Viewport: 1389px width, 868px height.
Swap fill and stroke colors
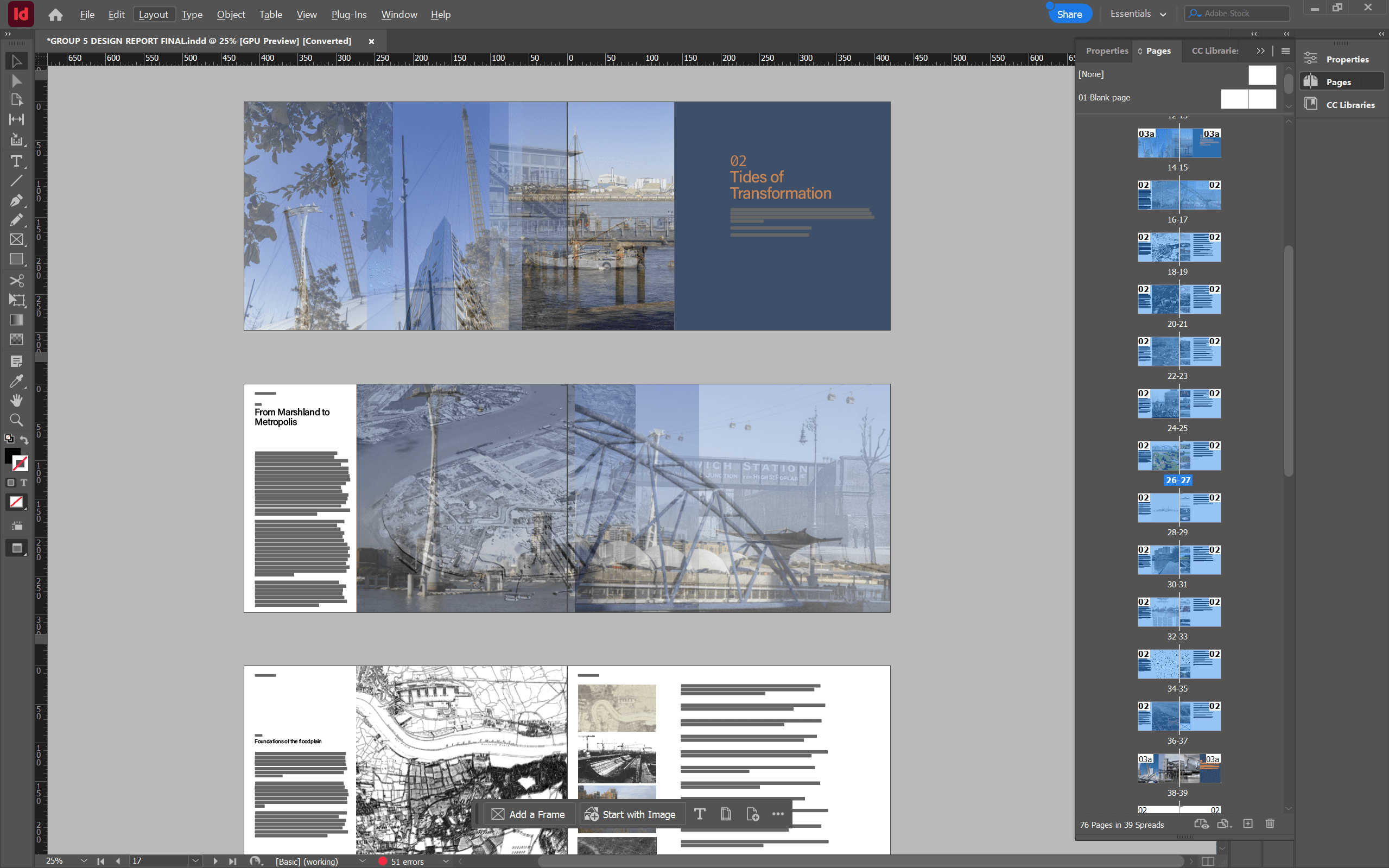tap(24, 440)
